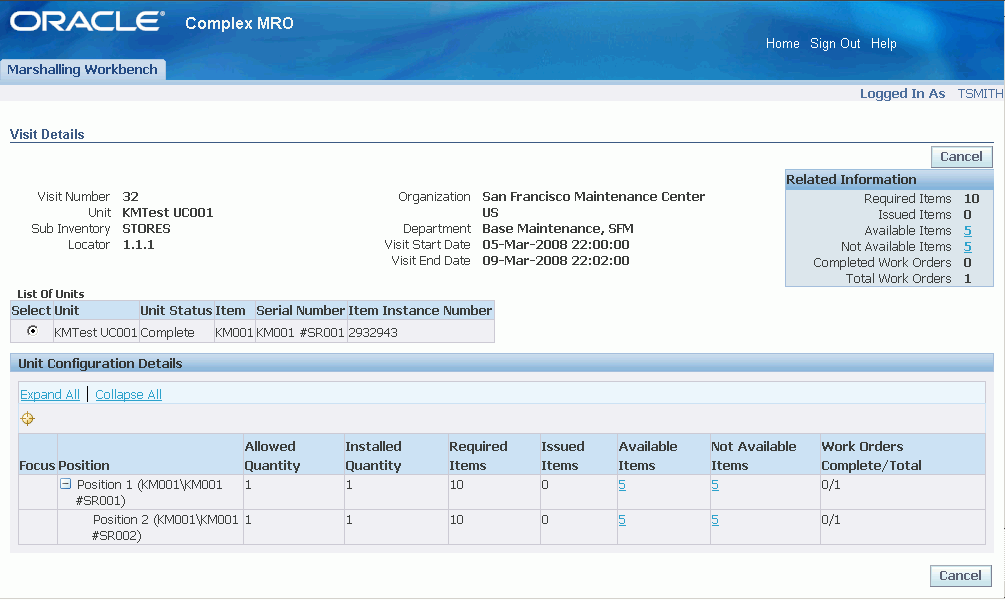
Task: Select Position 1 (KM001\KM001 #SR001) row text
Action: tap(149, 492)
